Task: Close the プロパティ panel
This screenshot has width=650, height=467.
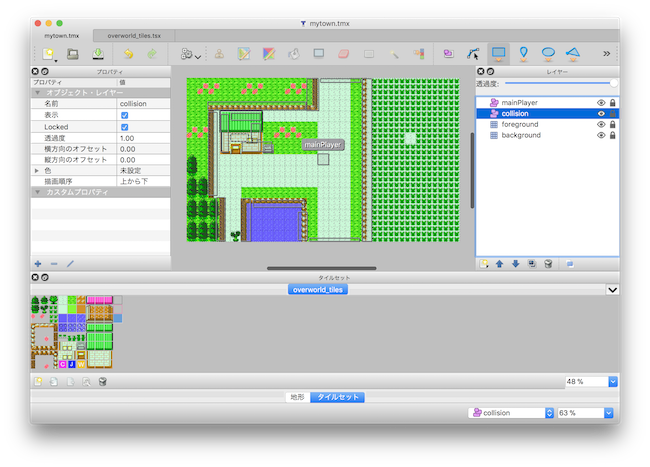Action: [x=35, y=71]
